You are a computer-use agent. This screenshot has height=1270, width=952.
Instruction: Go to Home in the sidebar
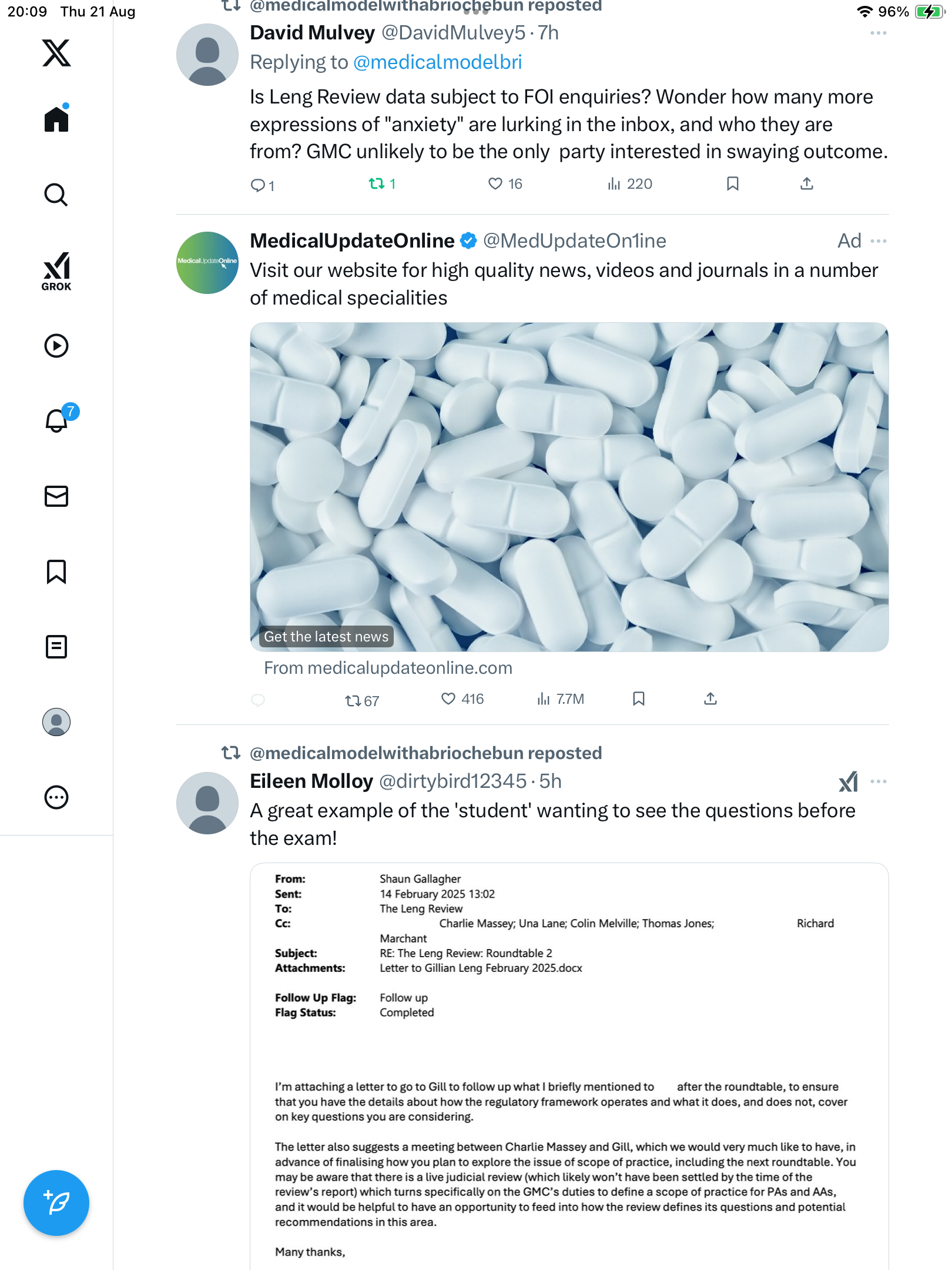56,119
